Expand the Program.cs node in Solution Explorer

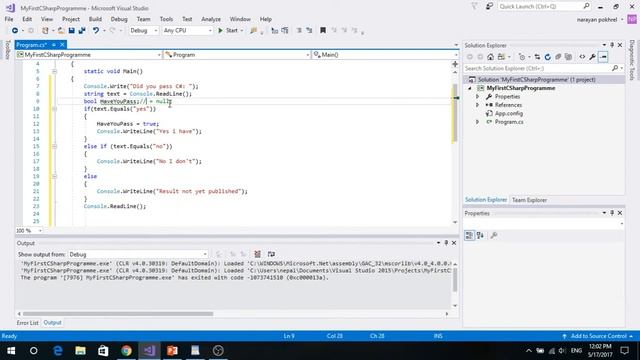coord(478,122)
